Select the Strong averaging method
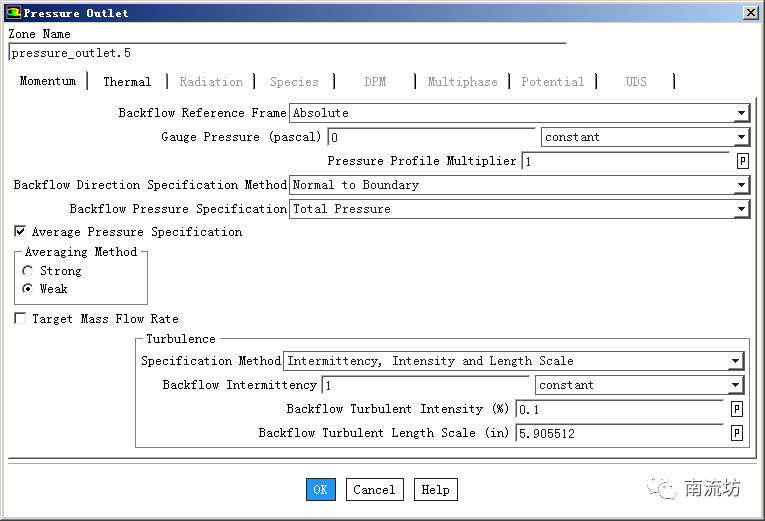This screenshot has width=765, height=521. pos(28,271)
